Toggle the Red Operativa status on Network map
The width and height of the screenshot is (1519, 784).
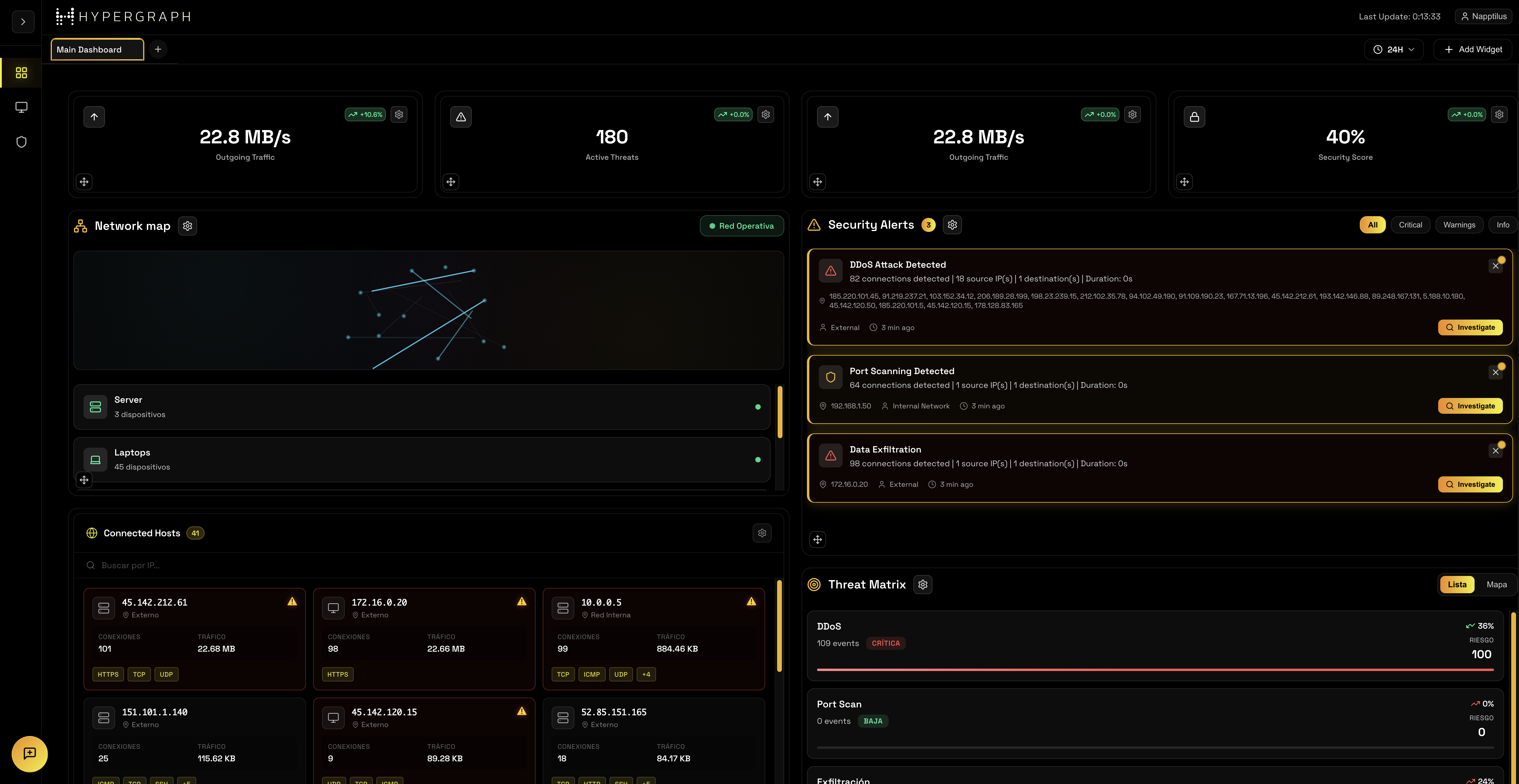pos(741,226)
